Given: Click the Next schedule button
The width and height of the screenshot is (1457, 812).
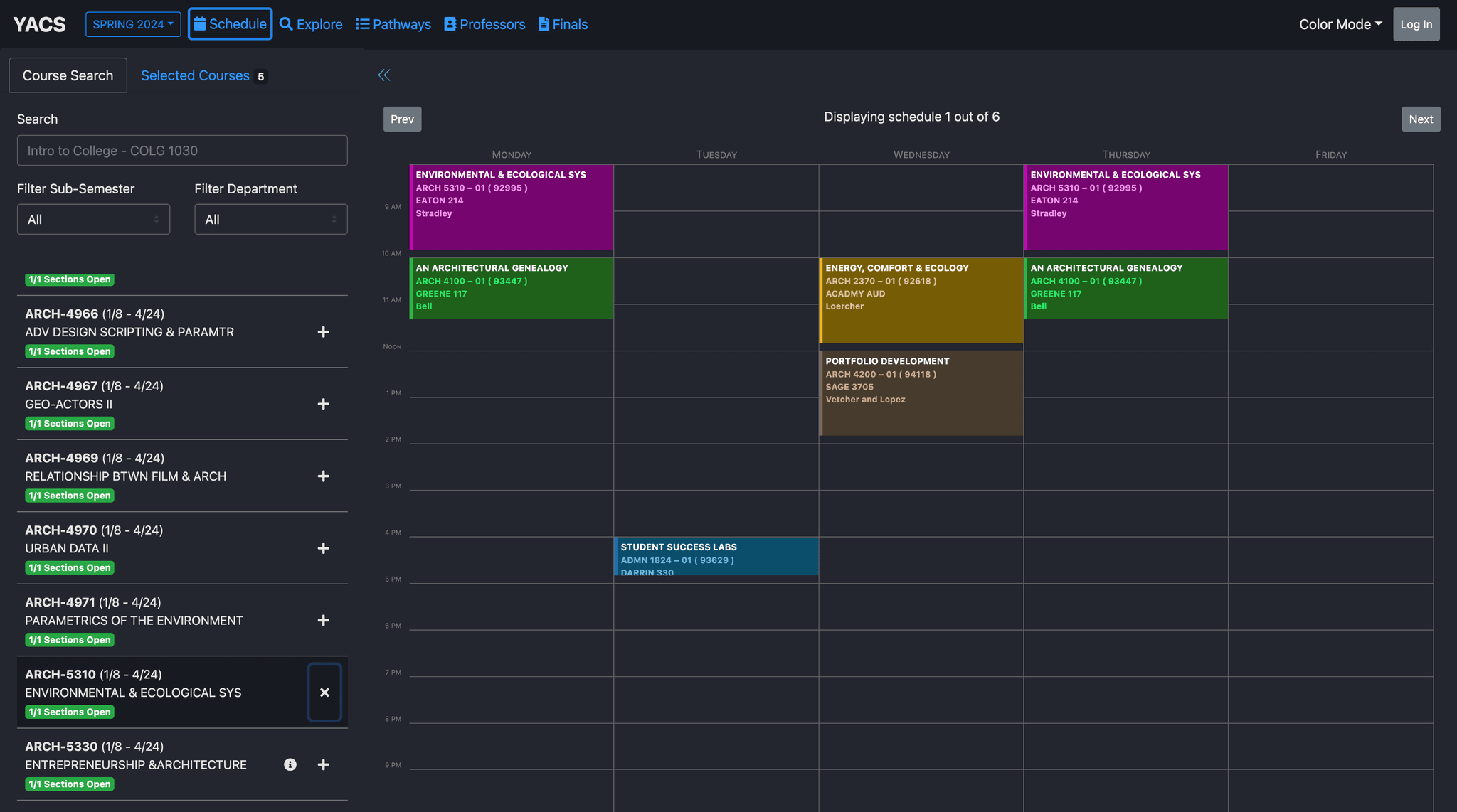Looking at the screenshot, I should [1420, 119].
